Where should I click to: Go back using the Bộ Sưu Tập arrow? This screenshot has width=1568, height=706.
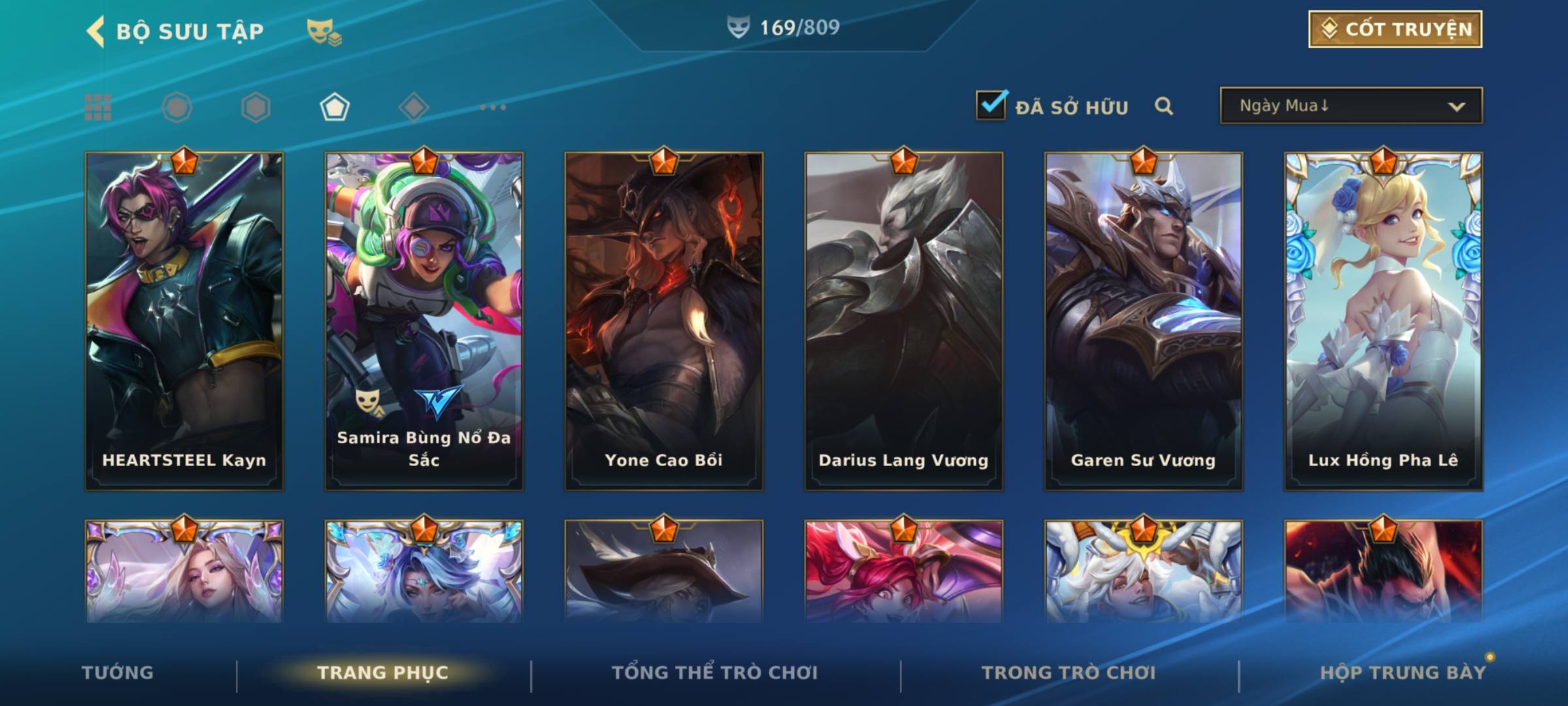95,31
